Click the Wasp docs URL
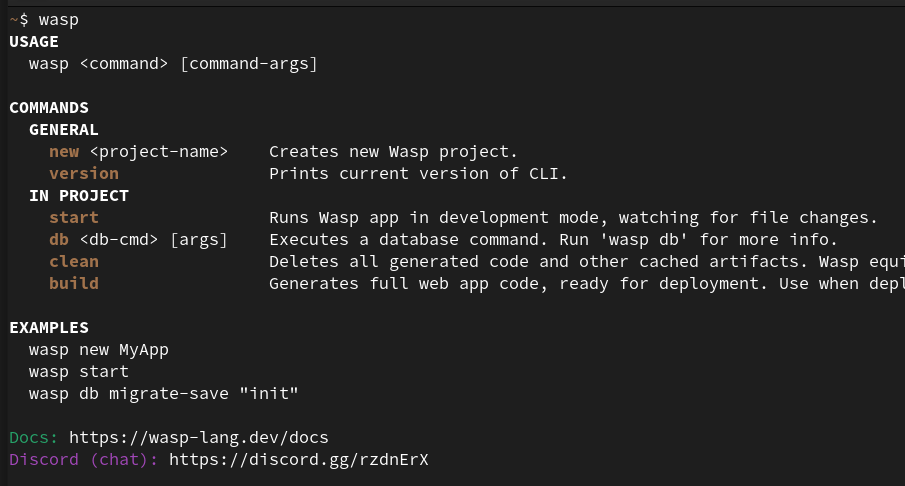 (198, 438)
